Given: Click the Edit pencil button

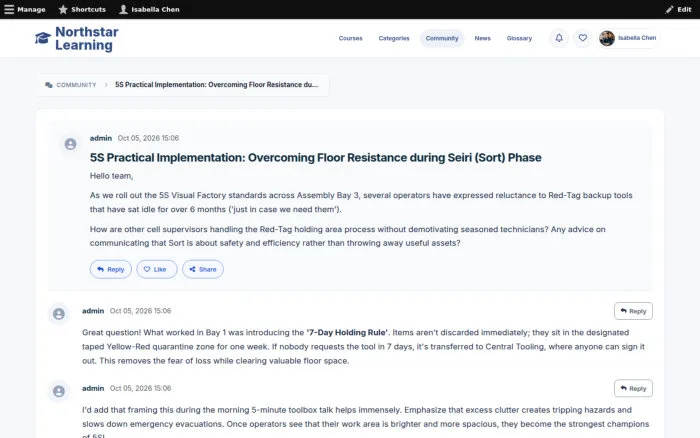Looking at the screenshot, I should pyautogui.click(x=678, y=9).
